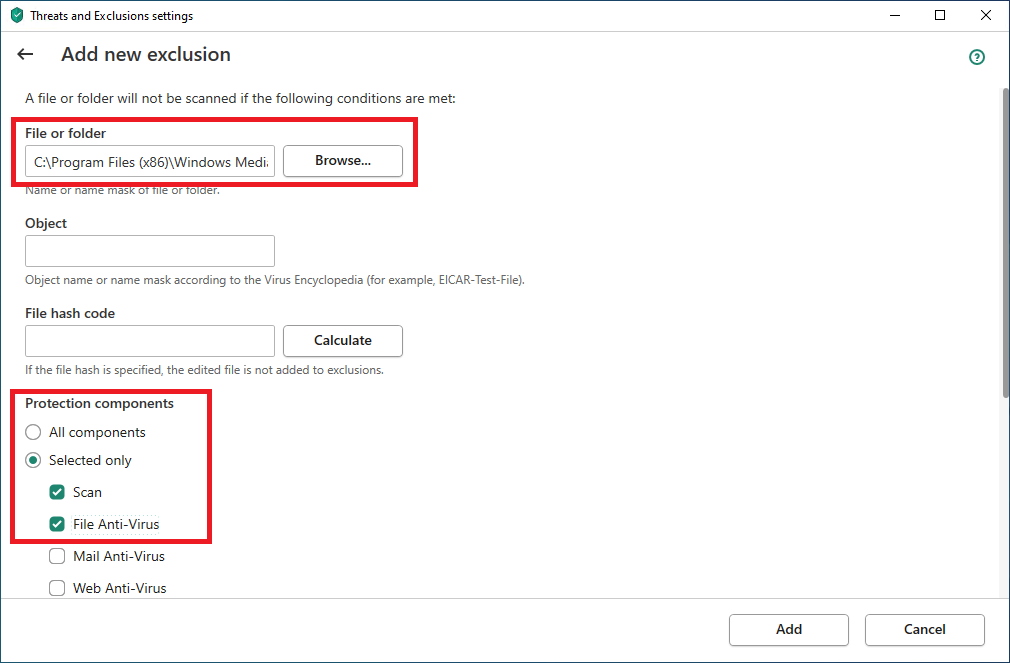Click the Calculate hash button
The height and width of the screenshot is (663, 1010).
[x=342, y=341]
